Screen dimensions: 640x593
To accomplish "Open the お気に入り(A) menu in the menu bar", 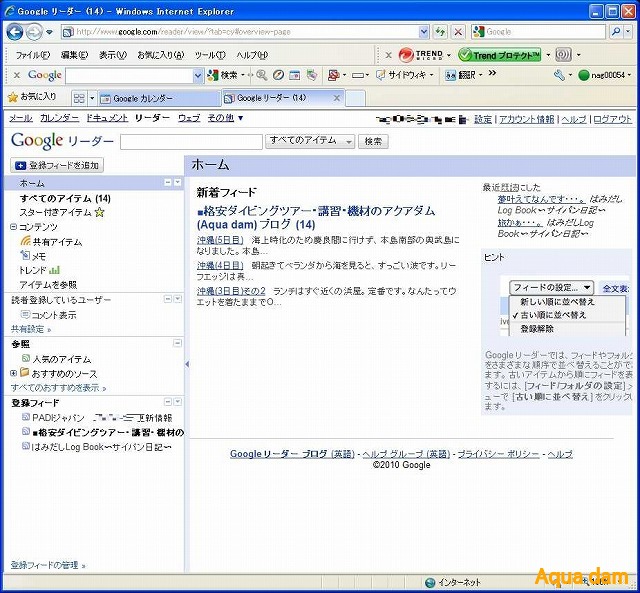I will 161,55.
